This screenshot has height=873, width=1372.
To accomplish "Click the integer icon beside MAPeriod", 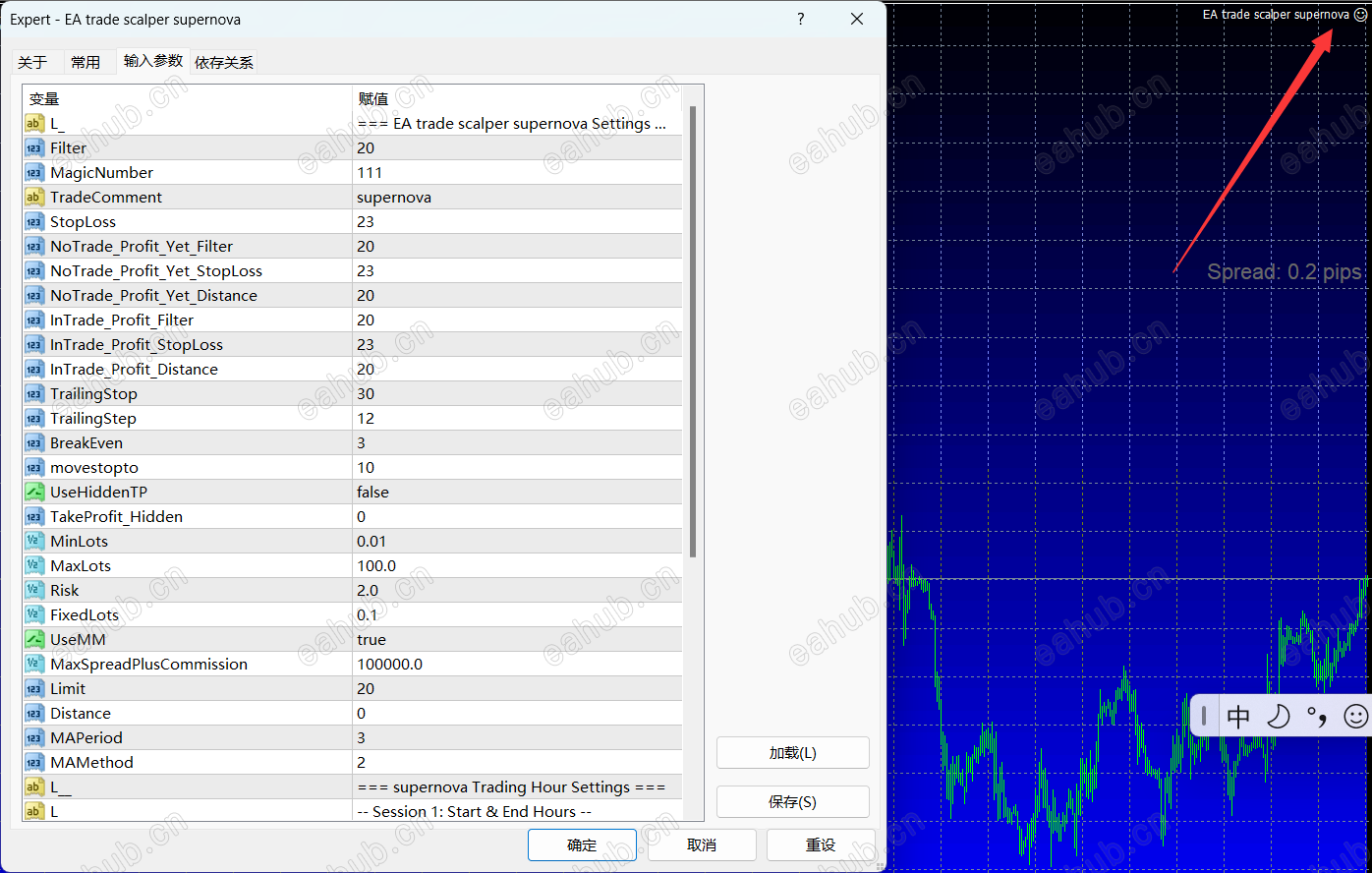I will coord(34,737).
